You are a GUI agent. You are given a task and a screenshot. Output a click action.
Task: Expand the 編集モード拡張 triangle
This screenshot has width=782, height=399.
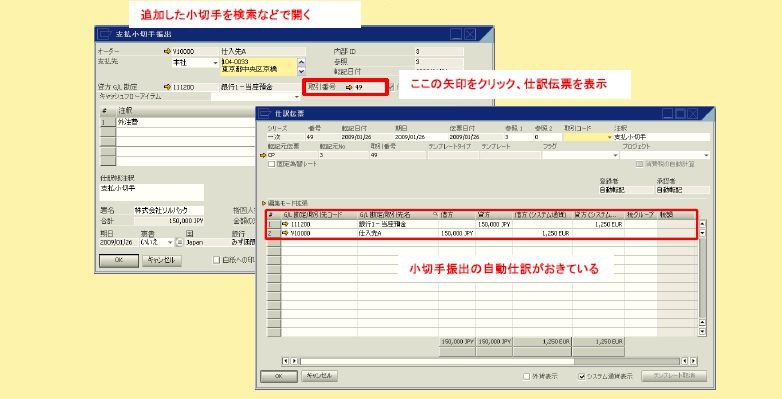(x=264, y=203)
